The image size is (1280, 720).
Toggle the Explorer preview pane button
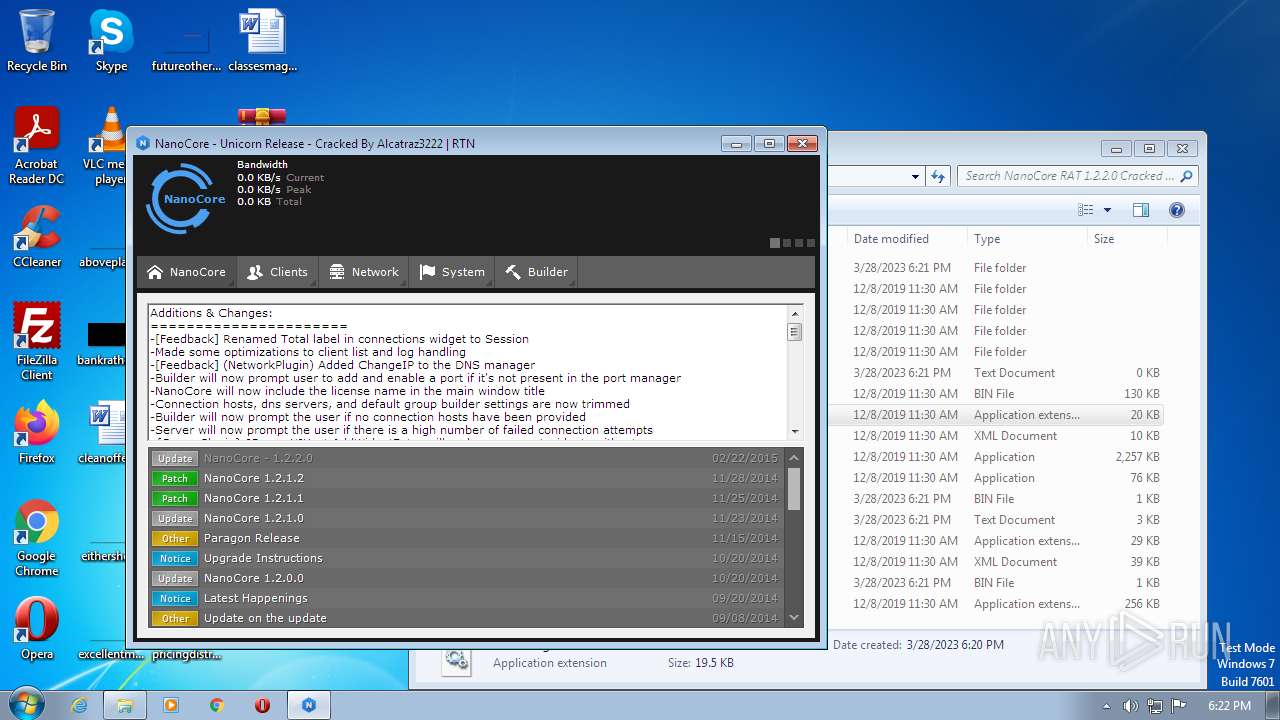coord(1141,210)
